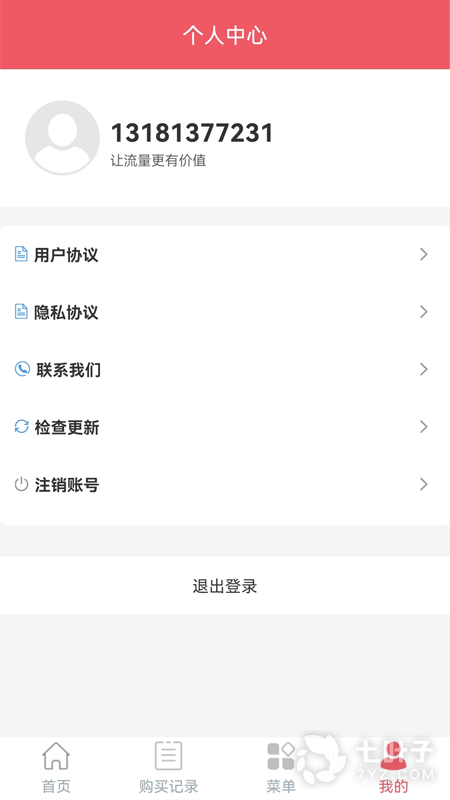Image resolution: width=450 pixels, height=800 pixels.
Task: Tap the power icon beside 注销账号
Action: pos(21,484)
